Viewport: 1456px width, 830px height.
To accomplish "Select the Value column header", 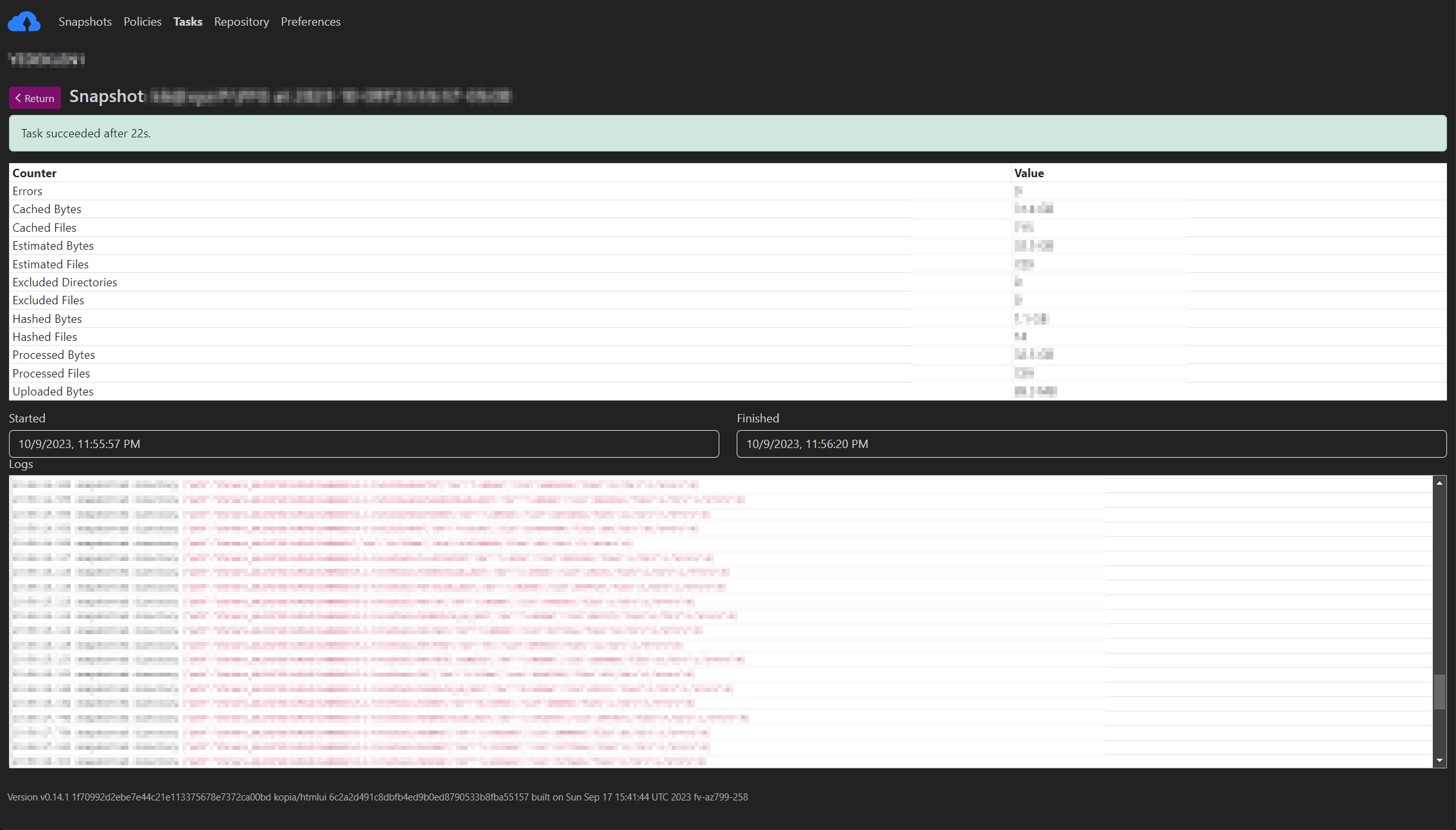I will coord(1028,173).
